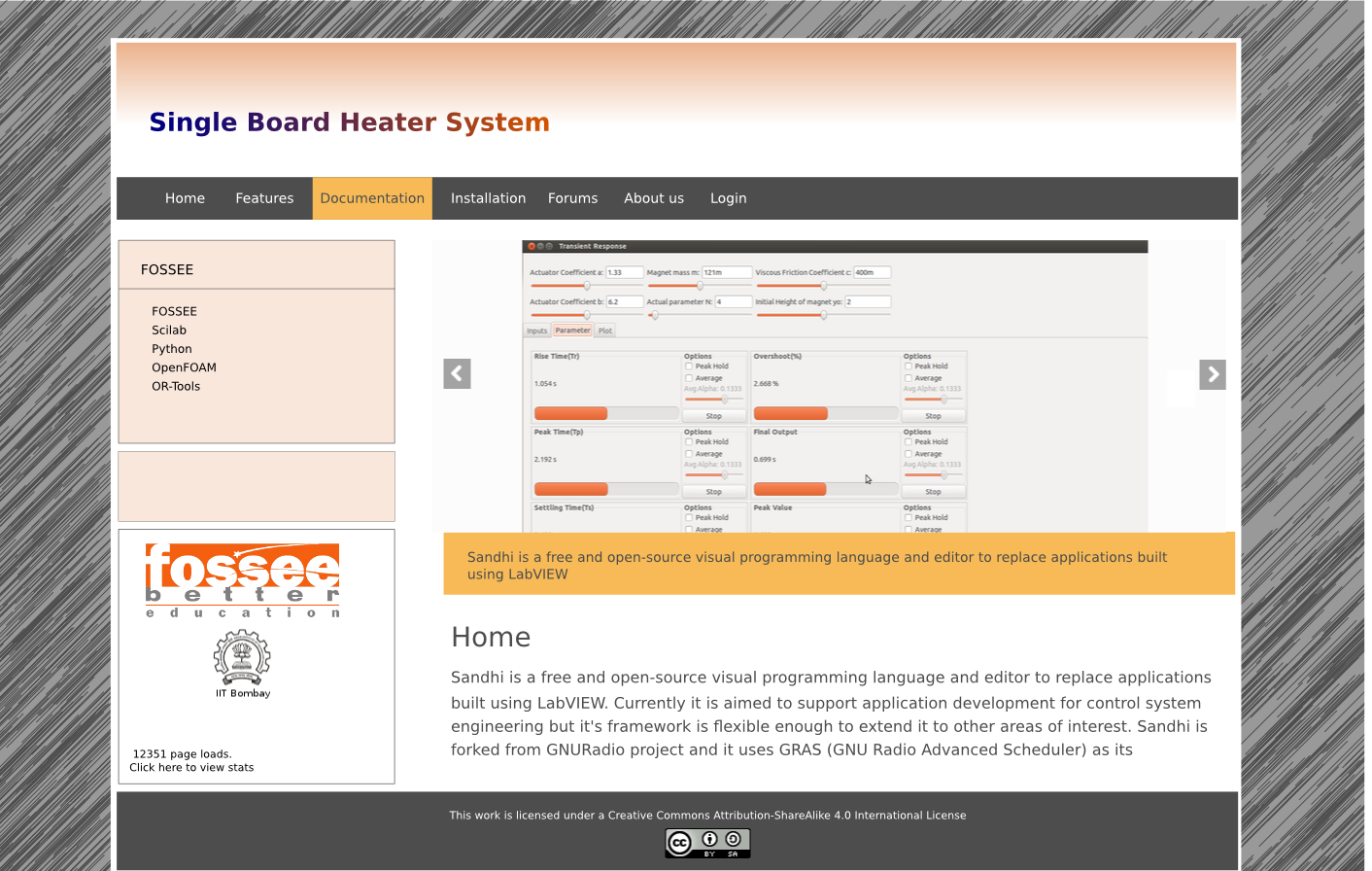Viewport: 1372px width, 871px height.
Task: Click the previous slide arrow
Action: click(457, 374)
